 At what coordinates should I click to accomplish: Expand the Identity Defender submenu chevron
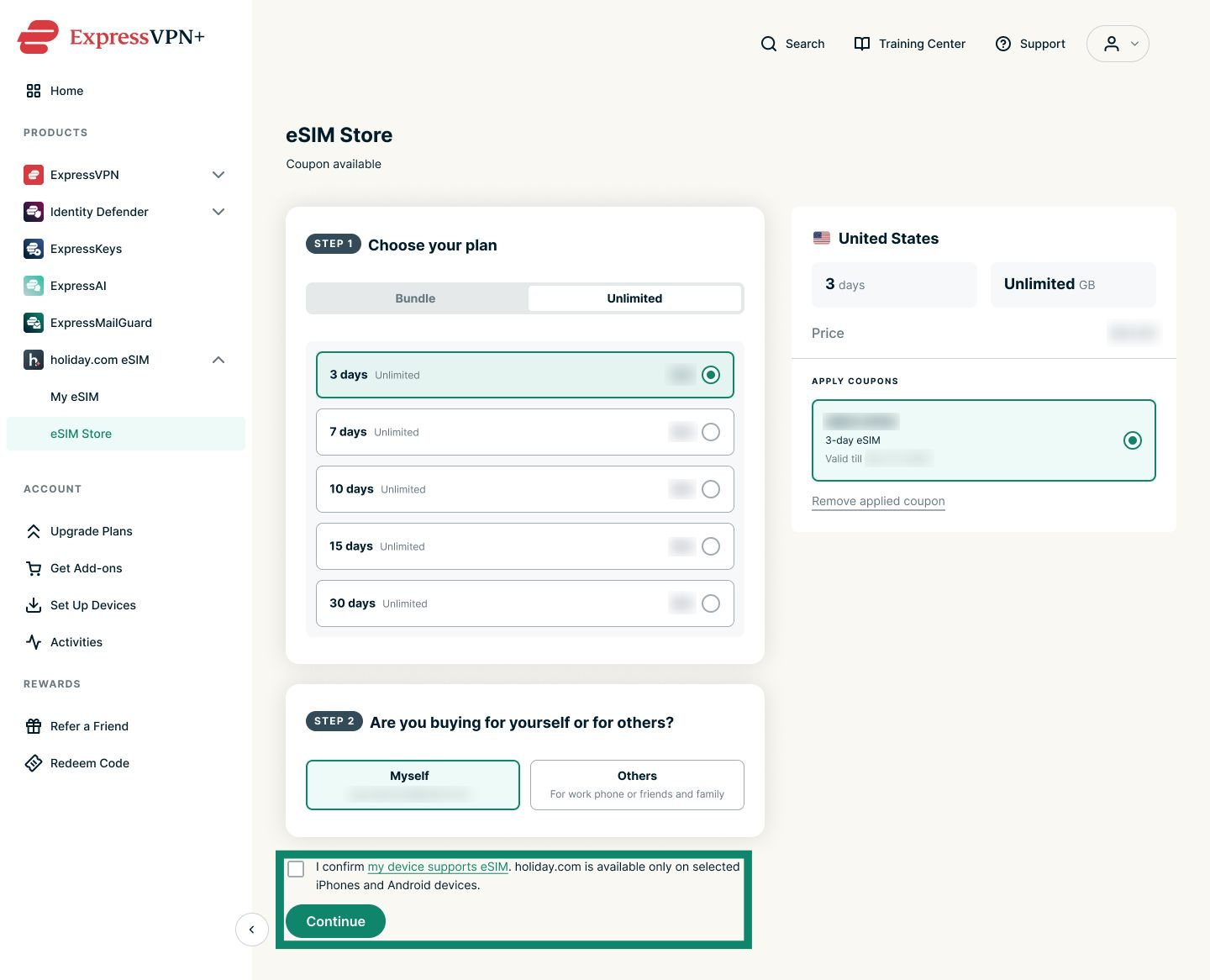pos(218,212)
